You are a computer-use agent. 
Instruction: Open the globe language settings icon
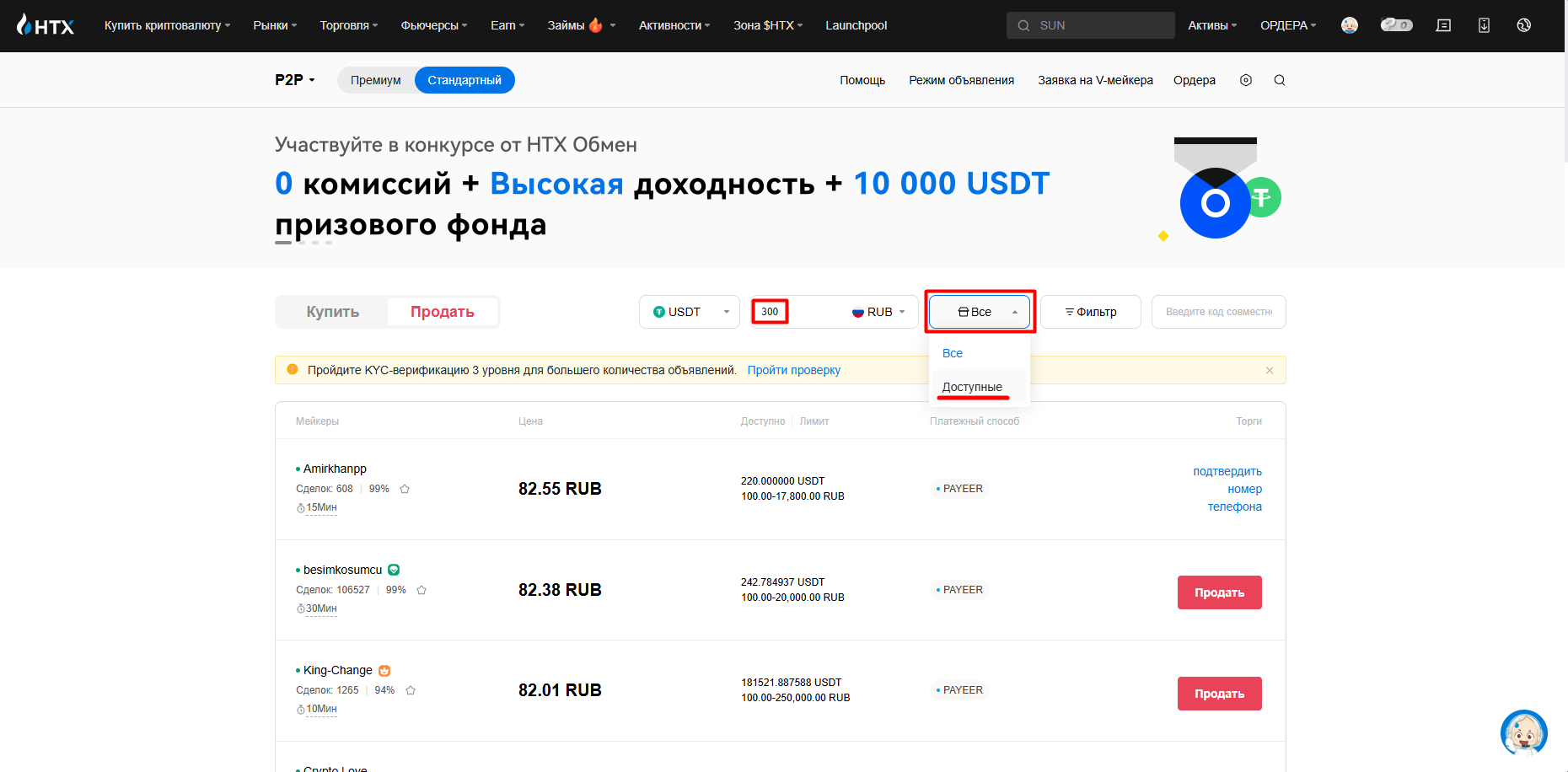point(1523,25)
